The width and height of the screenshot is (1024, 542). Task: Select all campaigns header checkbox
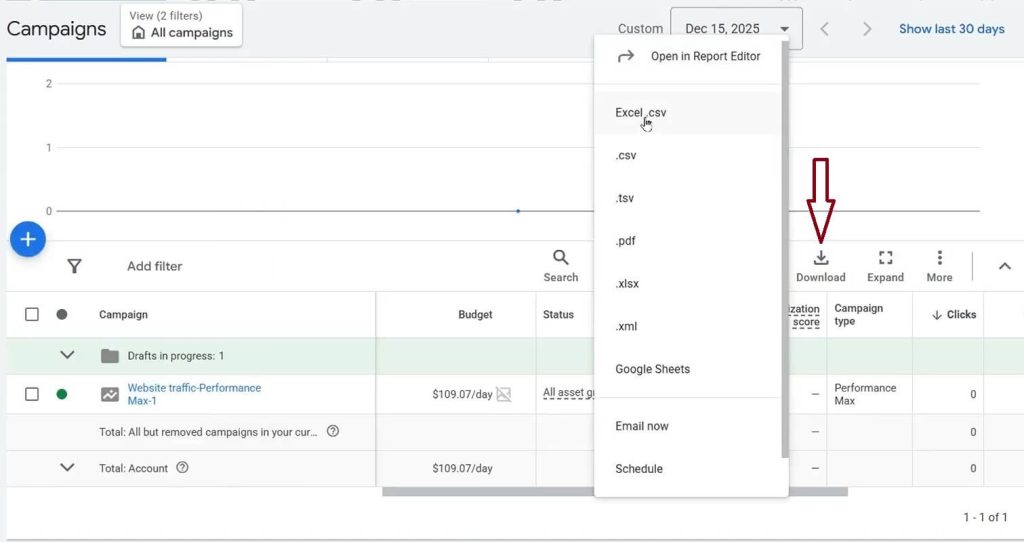click(31, 314)
